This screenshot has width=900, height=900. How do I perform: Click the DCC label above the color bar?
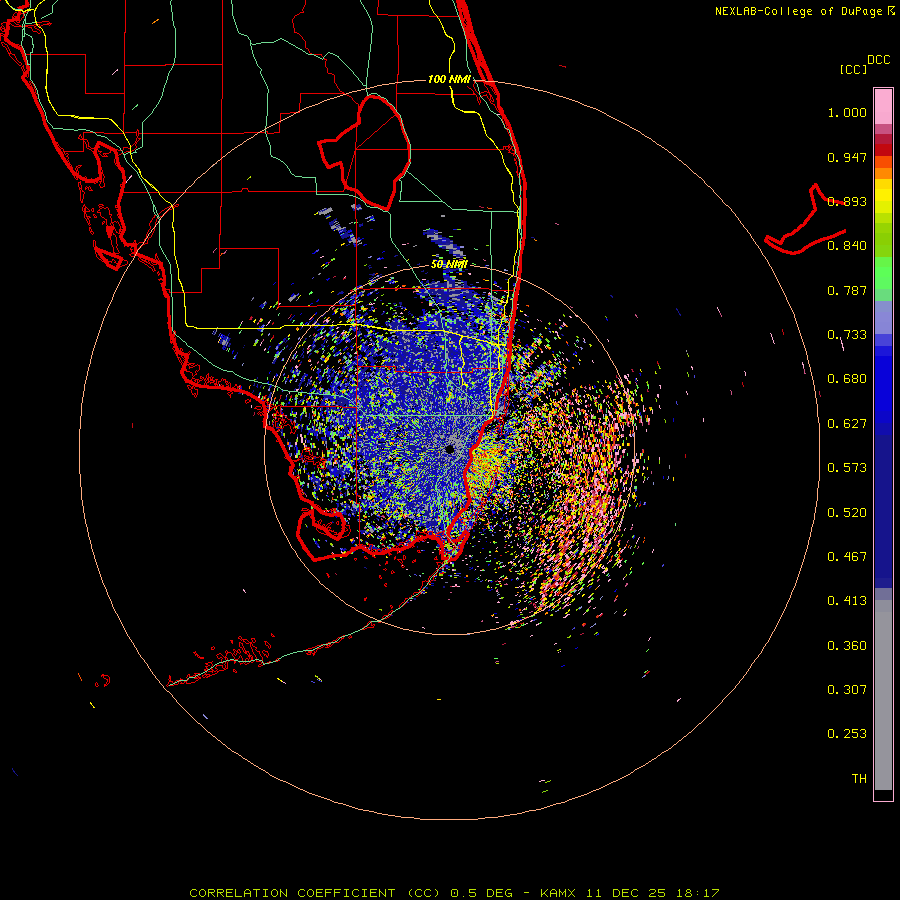click(x=878, y=60)
